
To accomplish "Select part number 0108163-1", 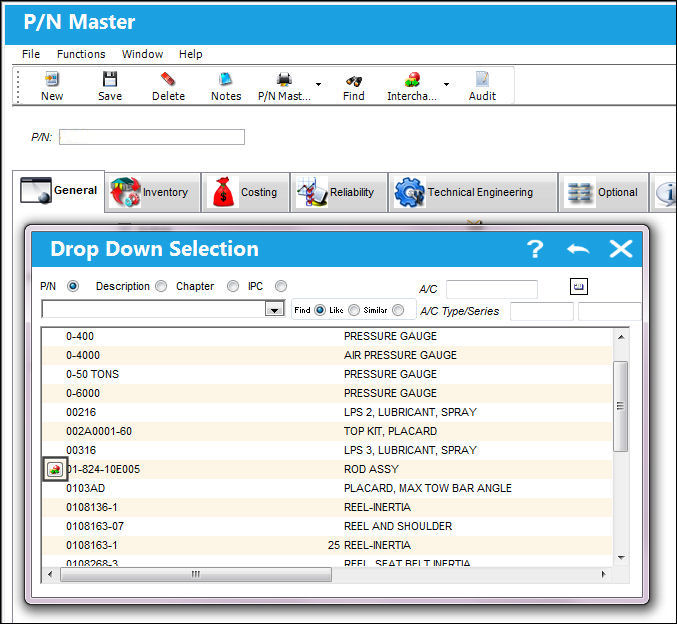I will tap(92, 545).
